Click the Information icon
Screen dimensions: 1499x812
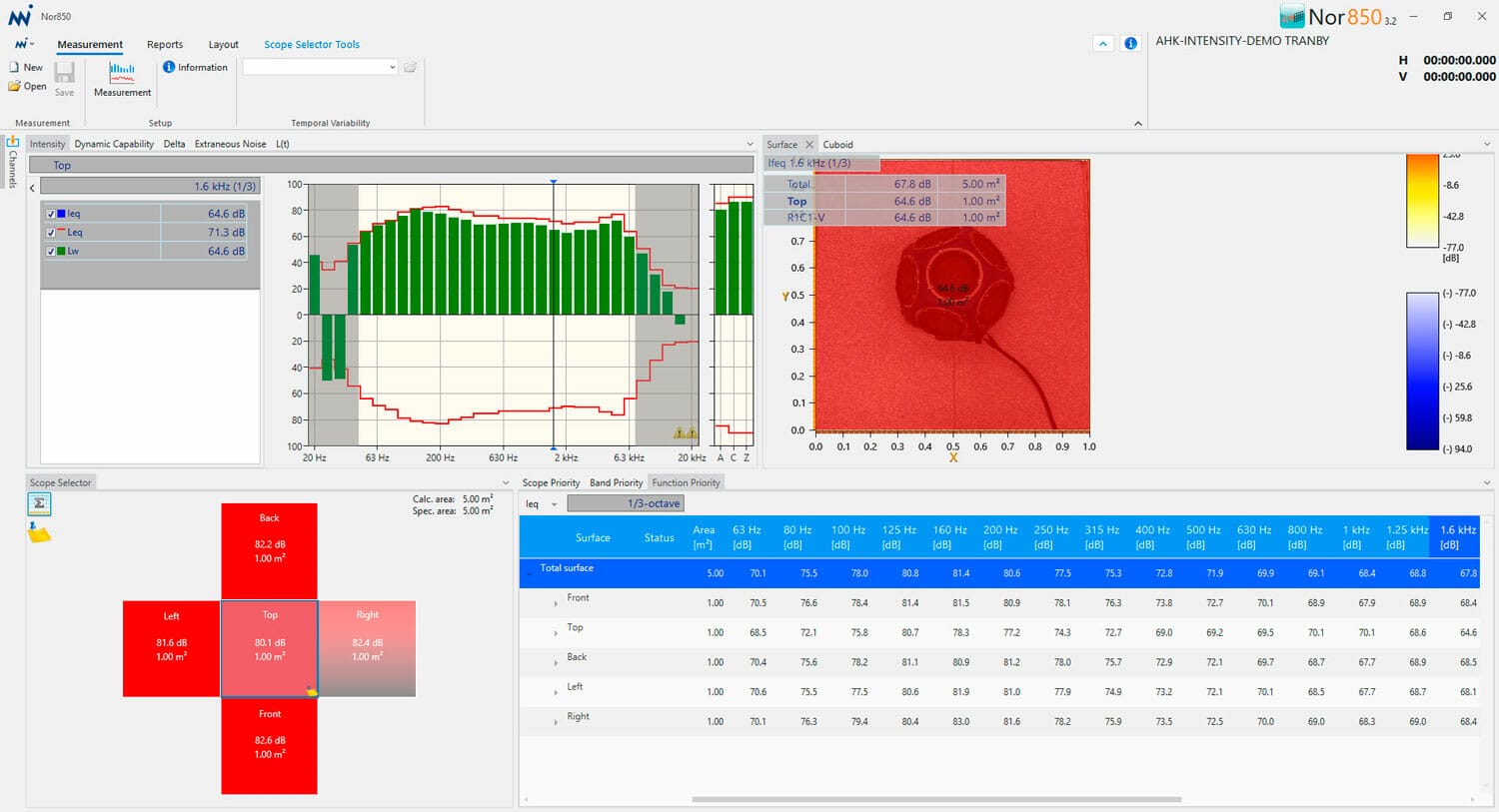click(168, 67)
